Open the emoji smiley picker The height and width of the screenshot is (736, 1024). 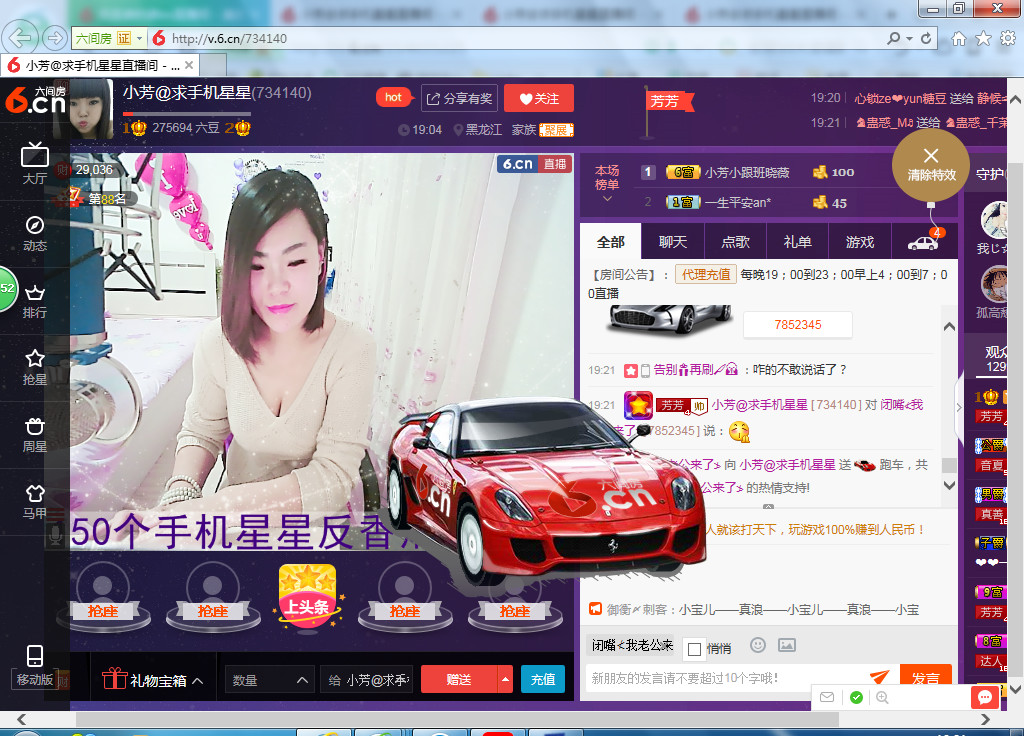click(x=758, y=645)
